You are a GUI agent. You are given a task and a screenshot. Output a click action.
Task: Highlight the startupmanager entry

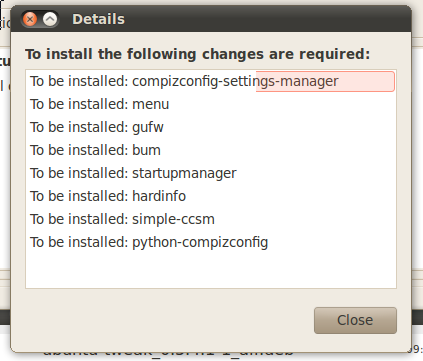[211, 173]
